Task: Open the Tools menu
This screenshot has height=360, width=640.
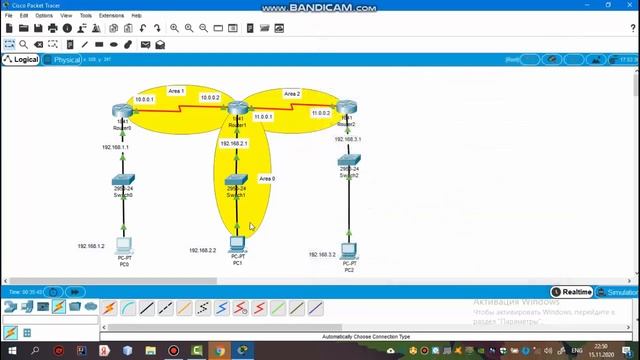Action: coord(86,16)
